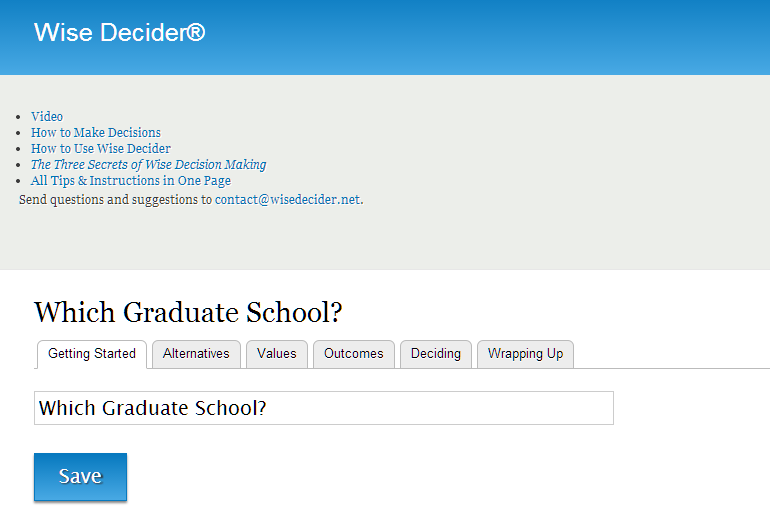This screenshot has width=770, height=530.
Task: Click the bullet beside the Video link
Action: click(18, 117)
